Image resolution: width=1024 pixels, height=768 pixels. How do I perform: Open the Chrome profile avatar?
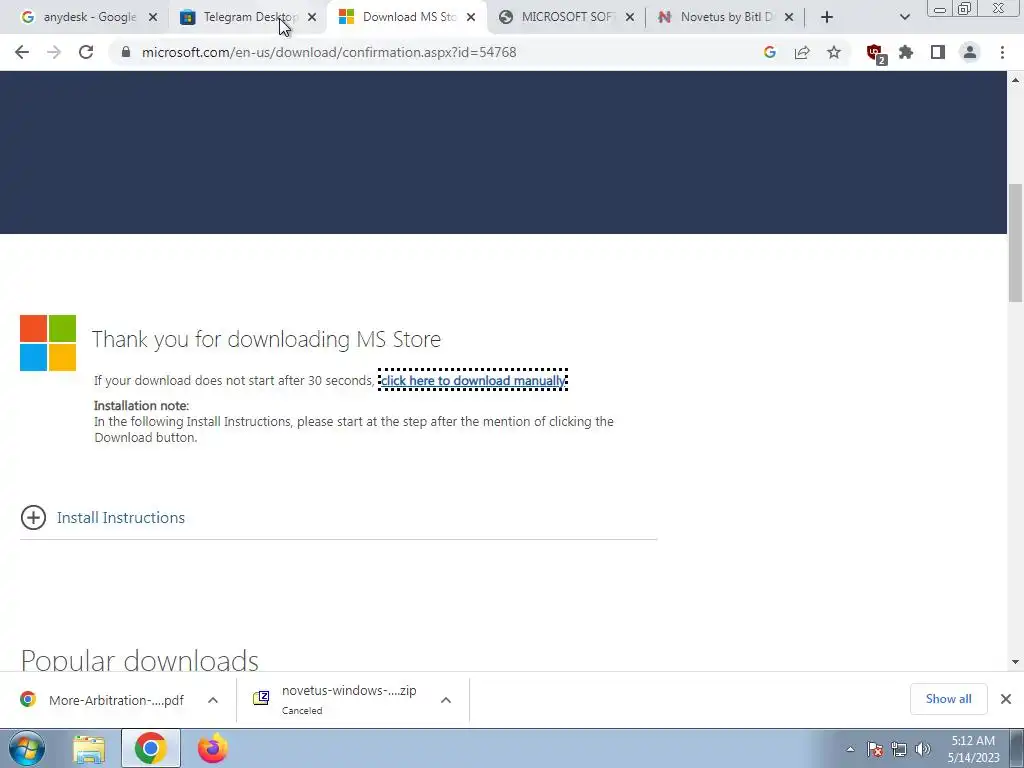click(970, 52)
